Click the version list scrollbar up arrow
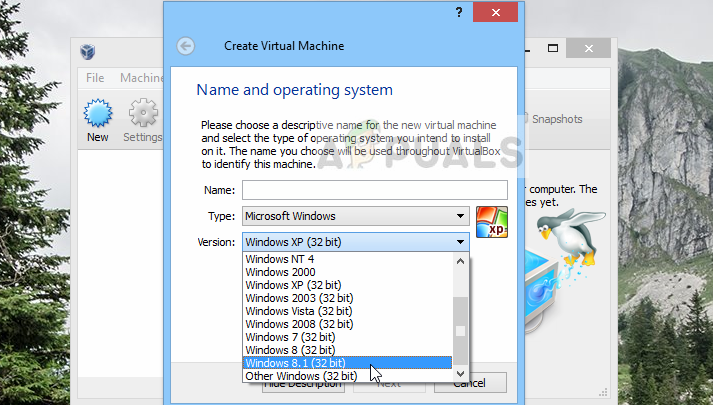Viewport: 713px width, 405px height. [460, 260]
